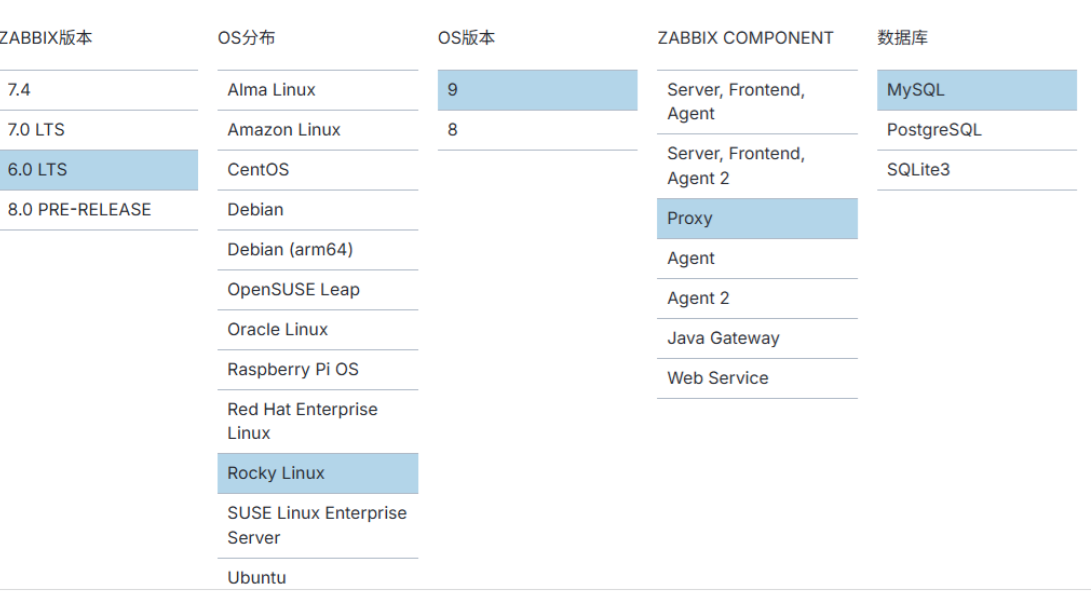Viewport: 1091px width, 594px height.
Task: Select Zabbix version 7.4
Action: 99,90
